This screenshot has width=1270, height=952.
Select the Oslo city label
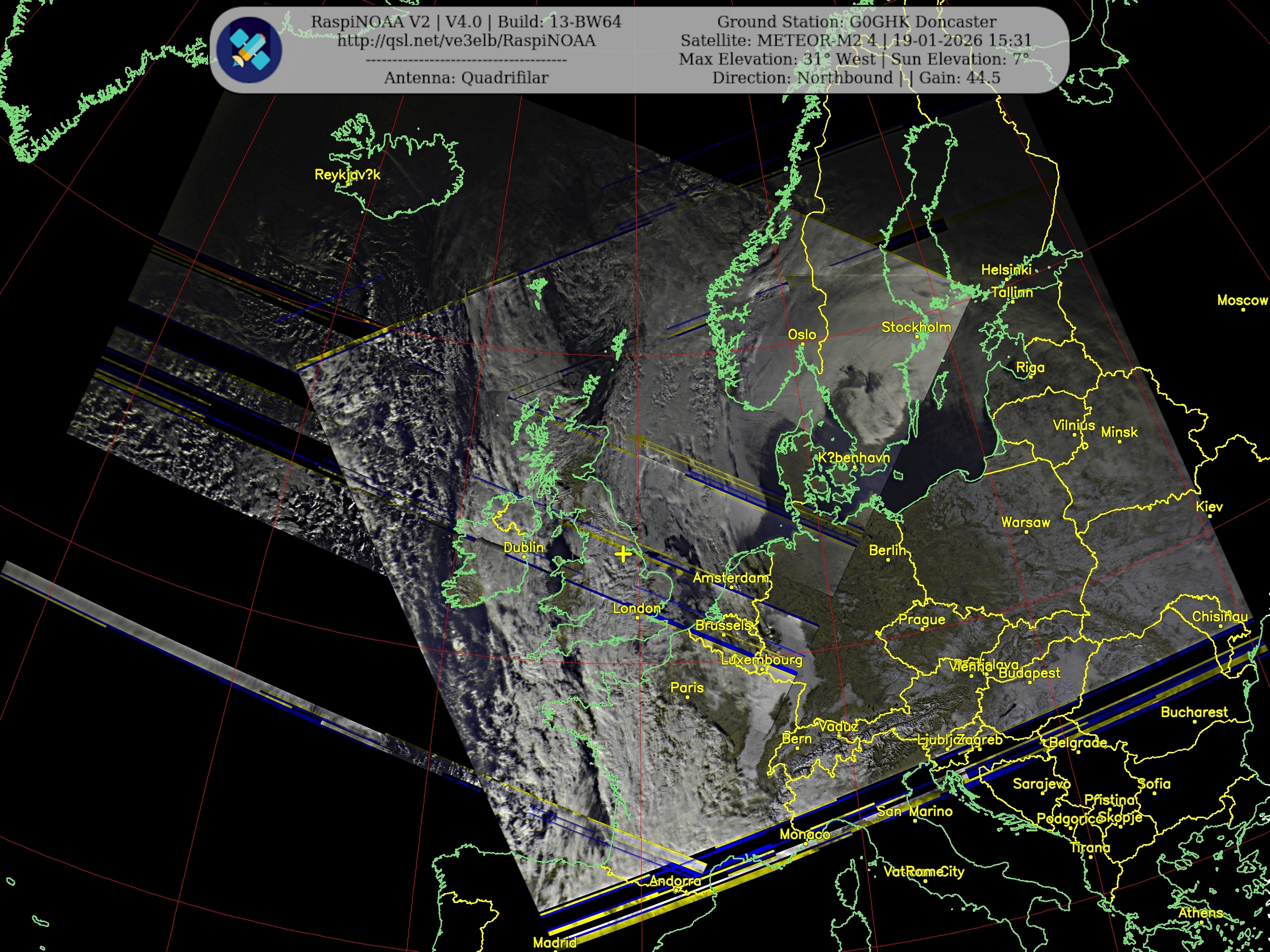click(802, 335)
